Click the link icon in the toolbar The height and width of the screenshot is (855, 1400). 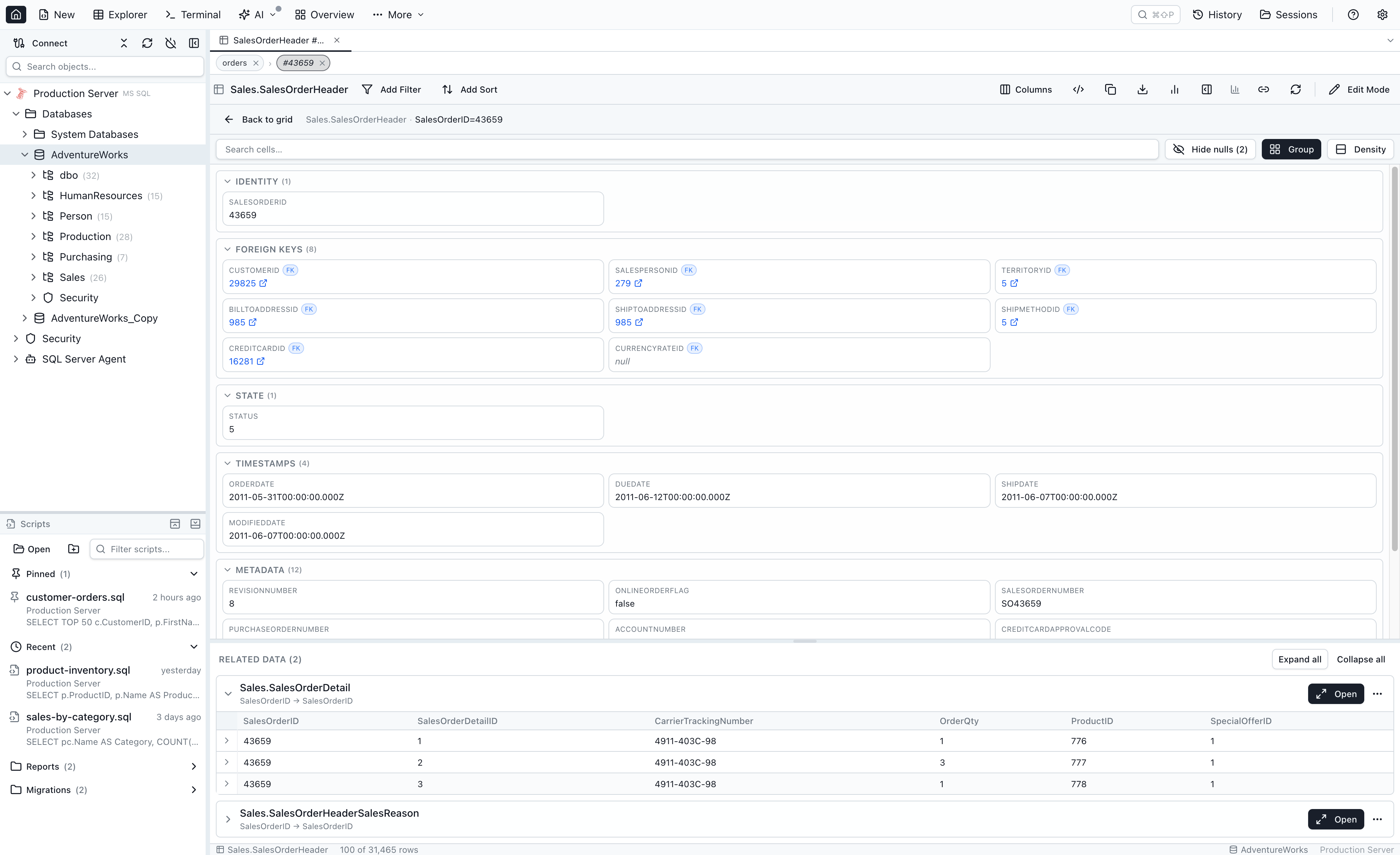tap(1264, 89)
